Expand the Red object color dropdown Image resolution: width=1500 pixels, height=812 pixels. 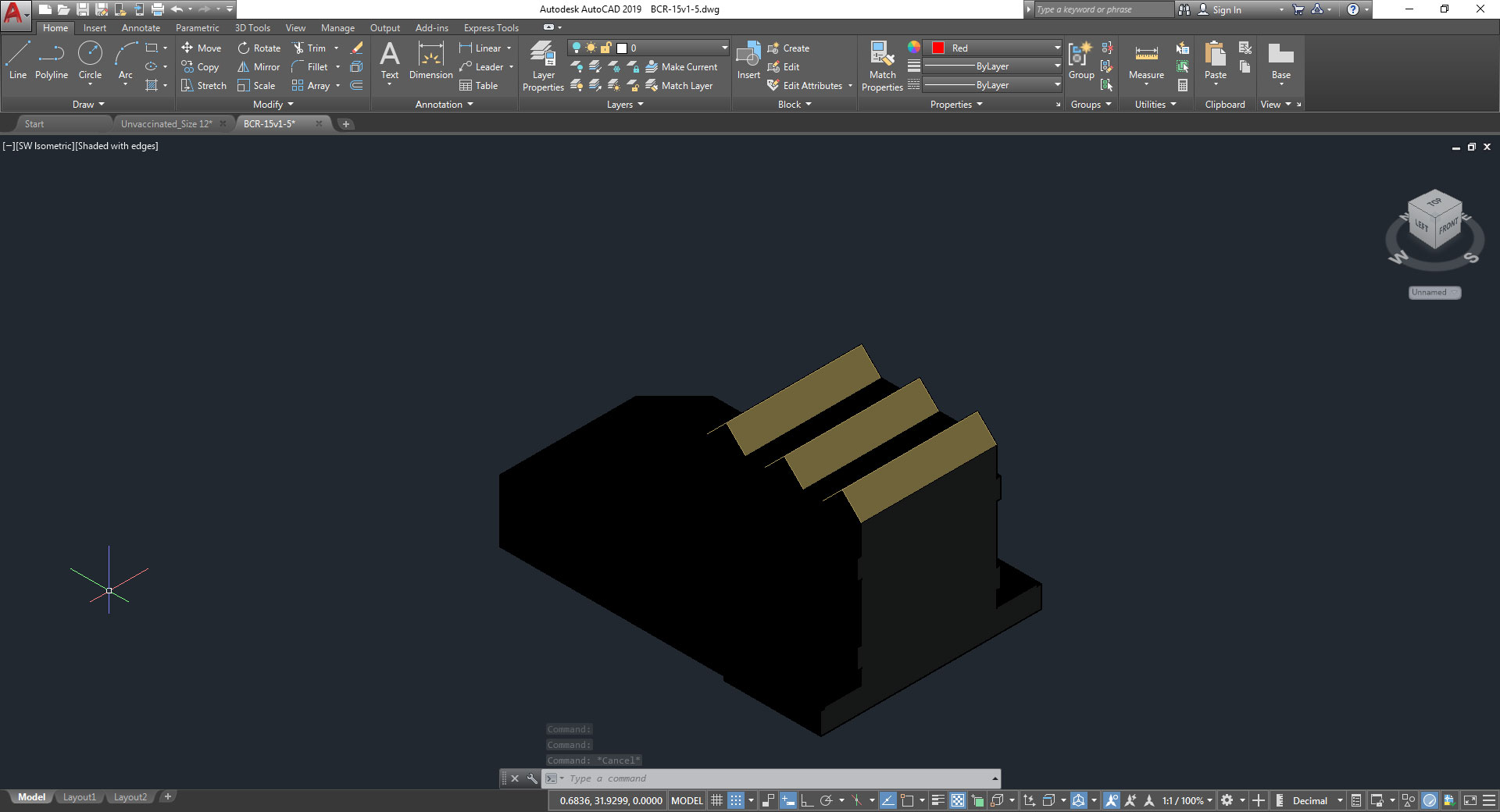tap(1056, 48)
